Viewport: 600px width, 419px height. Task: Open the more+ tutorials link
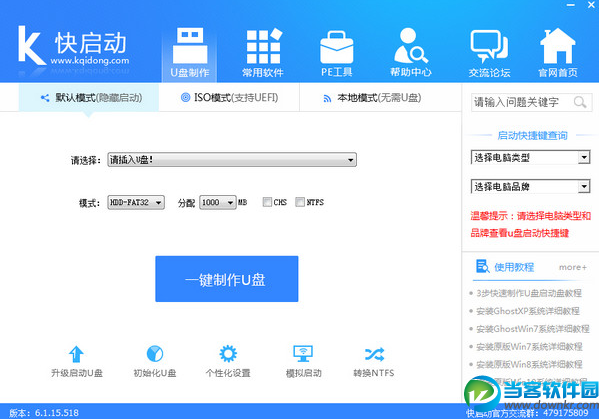click(x=573, y=267)
